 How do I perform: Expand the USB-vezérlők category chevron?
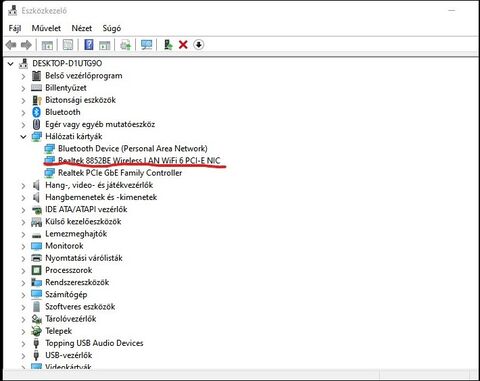23,356
